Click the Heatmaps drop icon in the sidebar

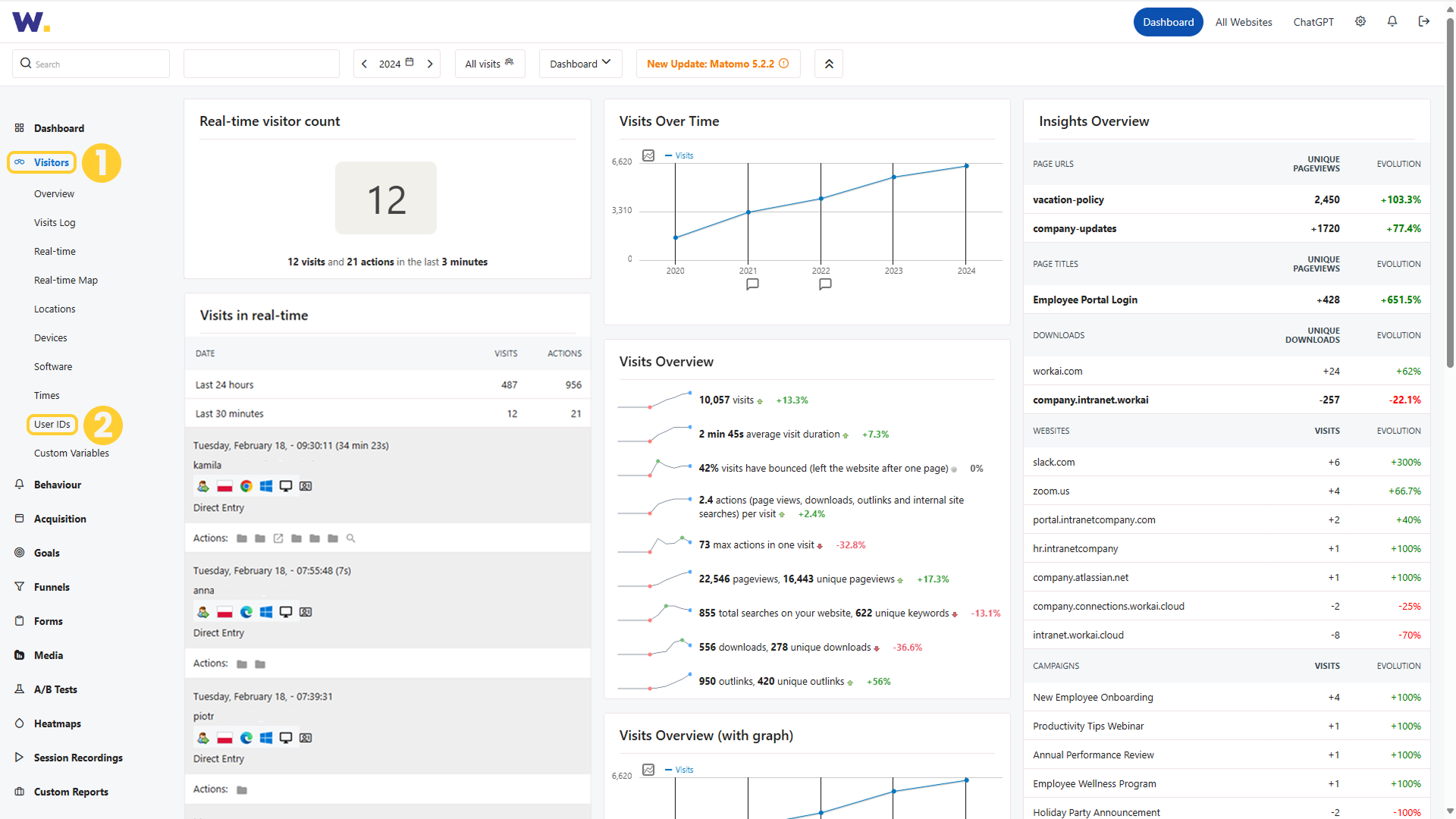click(20, 723)
